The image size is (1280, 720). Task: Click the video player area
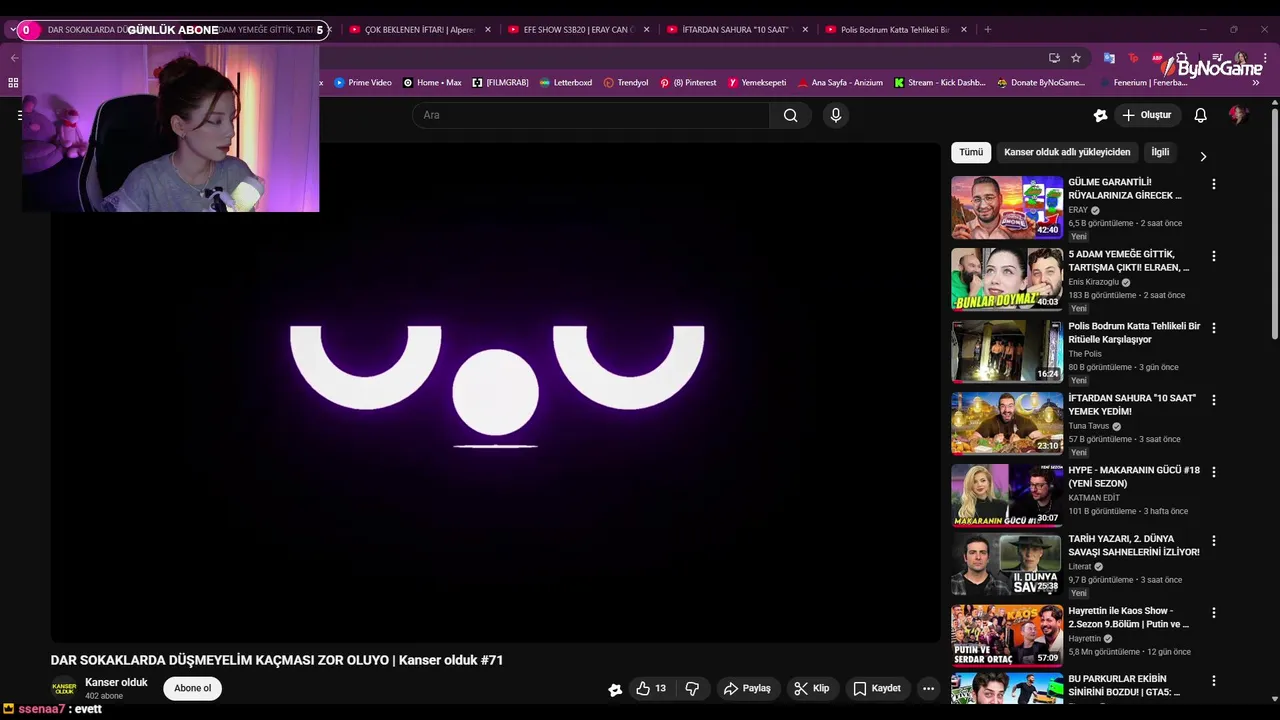495,392
